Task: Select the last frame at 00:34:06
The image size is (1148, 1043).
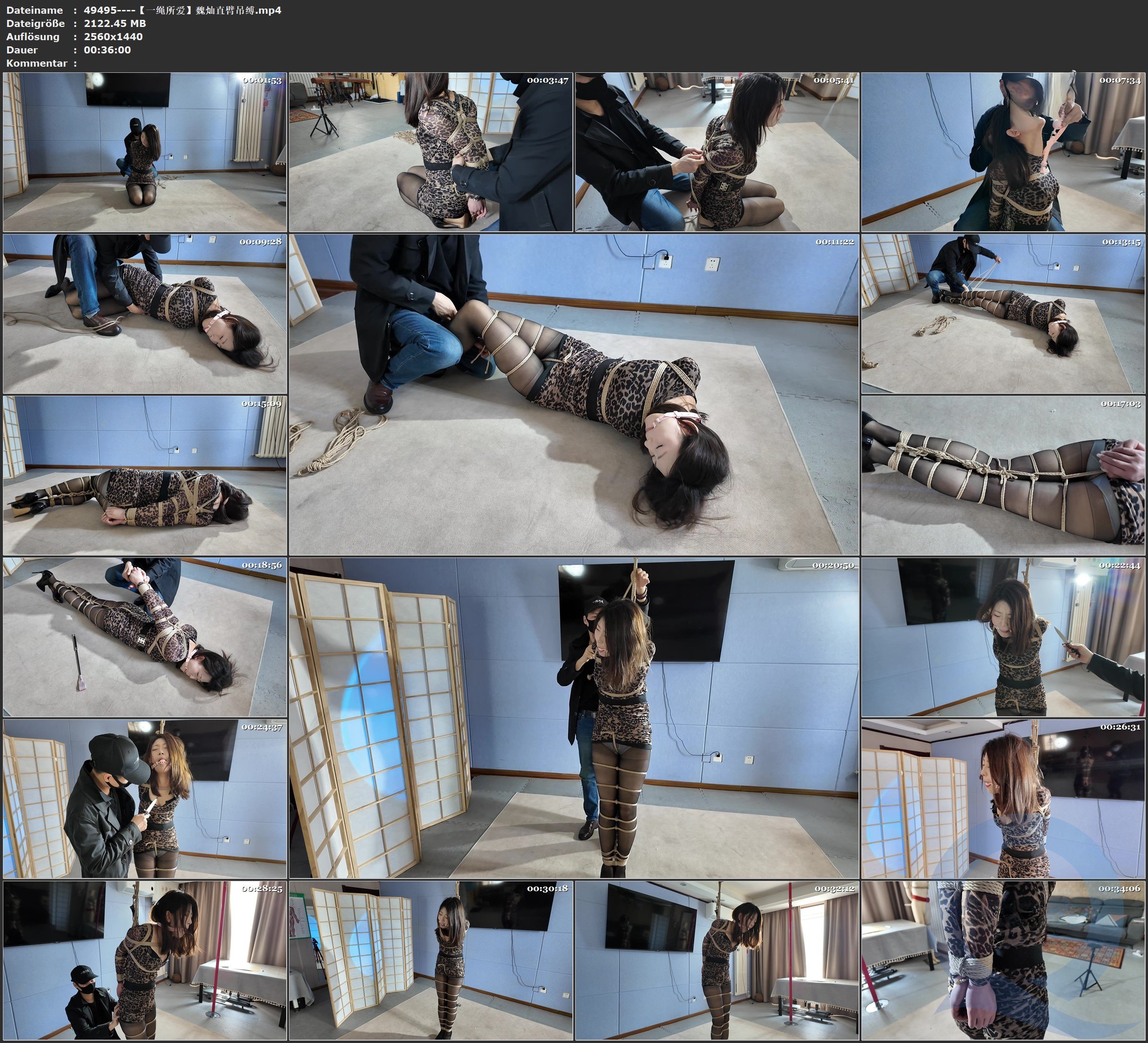Action: point(1003,960)
